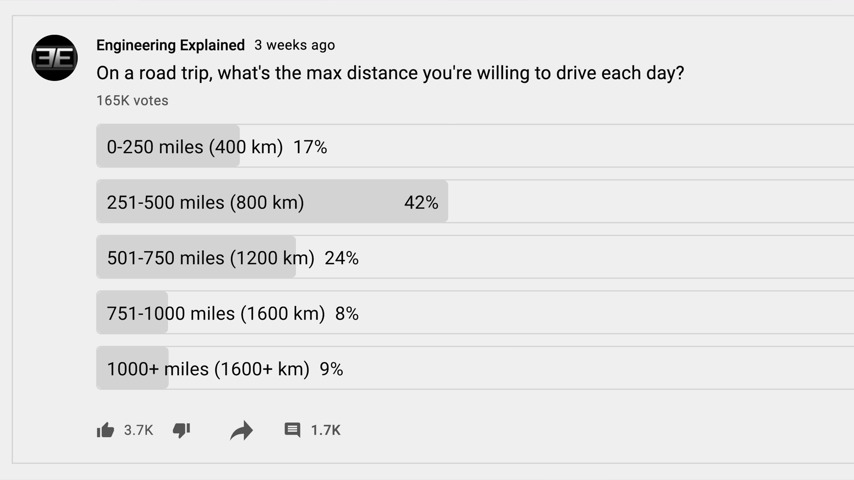This screenshot has height=480, width=854.
Task: Click the share arrow icon
Action: click(x=241, y=430)
